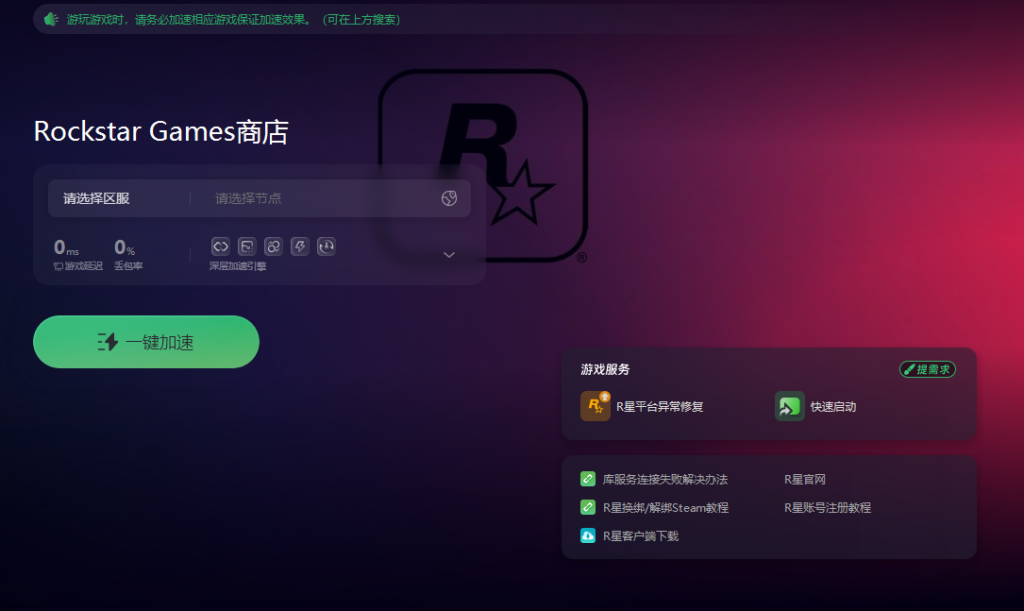Click the green notice text in the top bar

click(233, 20)
